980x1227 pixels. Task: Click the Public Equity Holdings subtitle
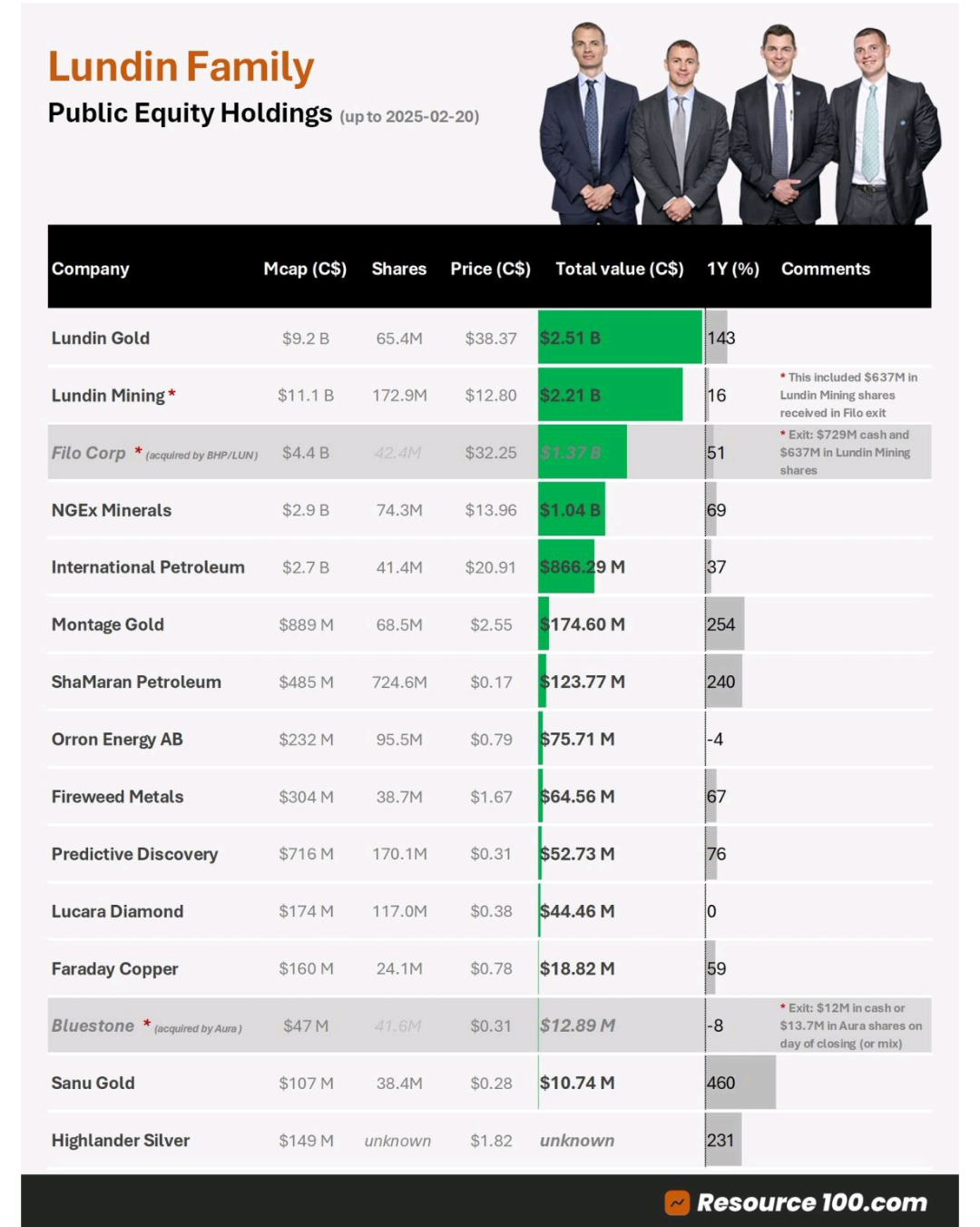tap(190, 113)
